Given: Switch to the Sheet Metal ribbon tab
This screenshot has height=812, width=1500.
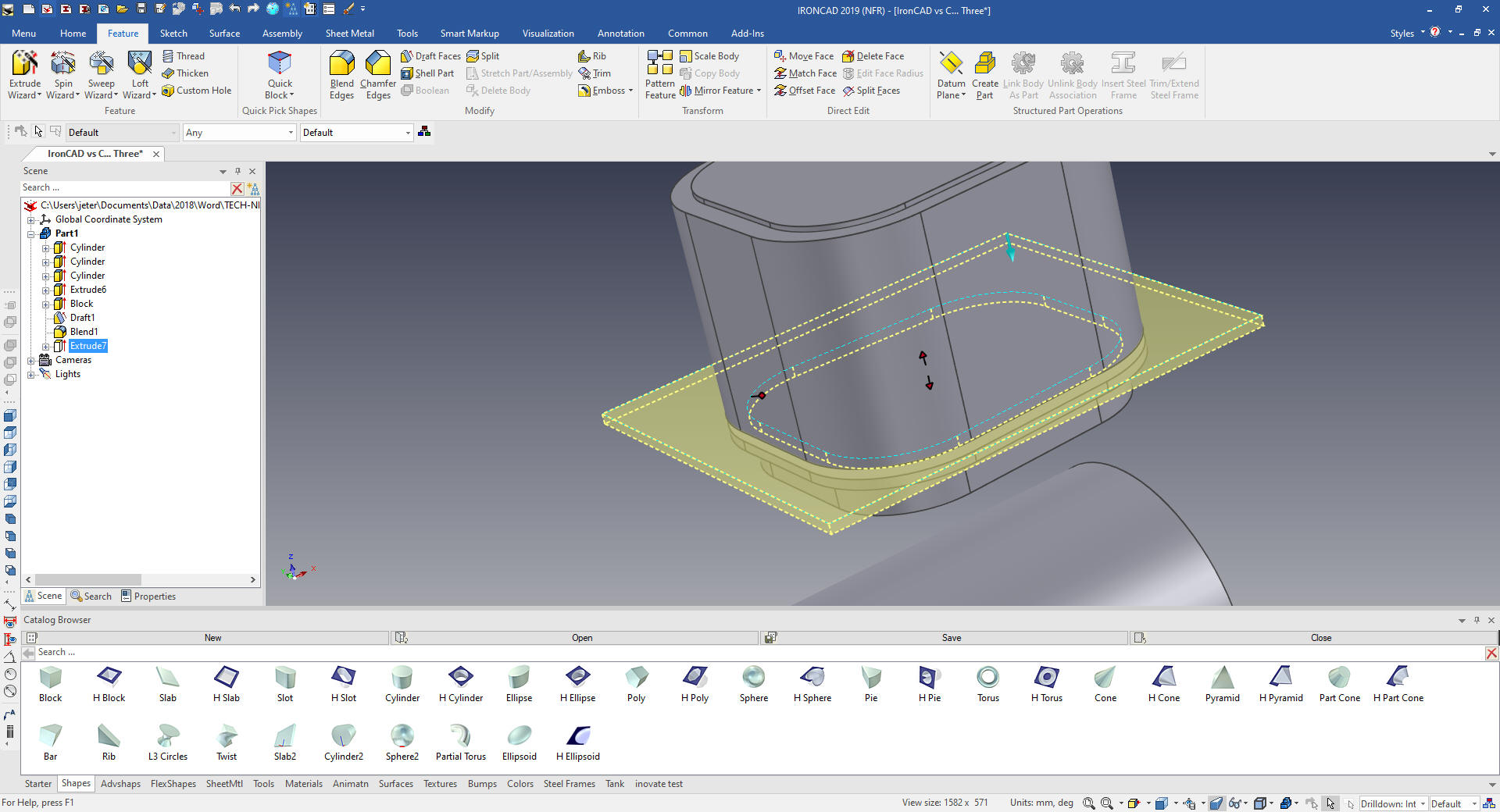Looking at the screenshot, I should 349,34.
